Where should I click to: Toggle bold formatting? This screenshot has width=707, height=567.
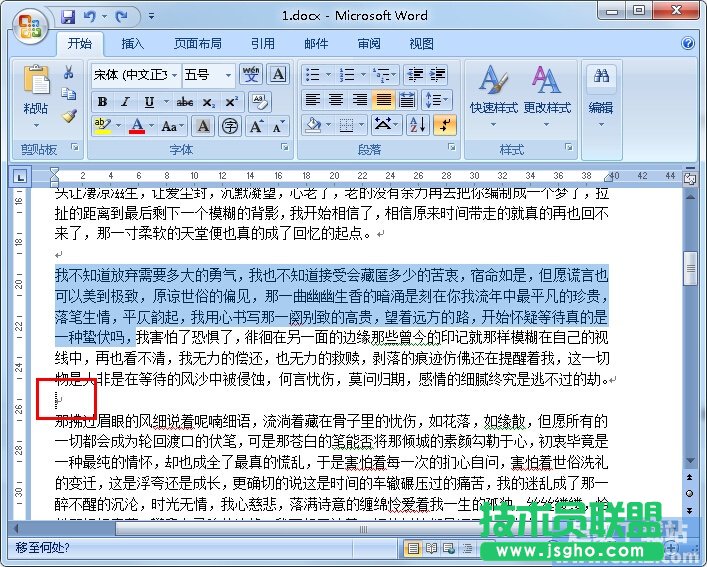[x=102, y=101]
